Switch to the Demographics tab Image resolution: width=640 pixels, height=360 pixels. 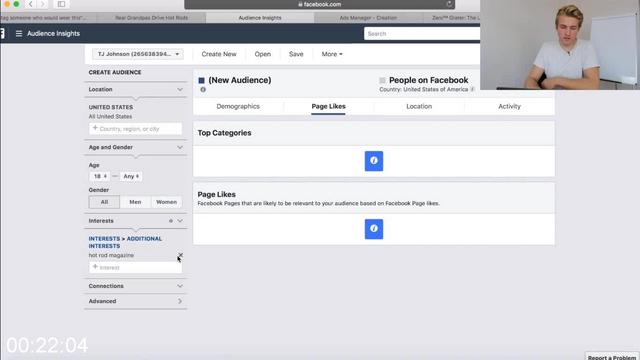click(x=238, y=106)
